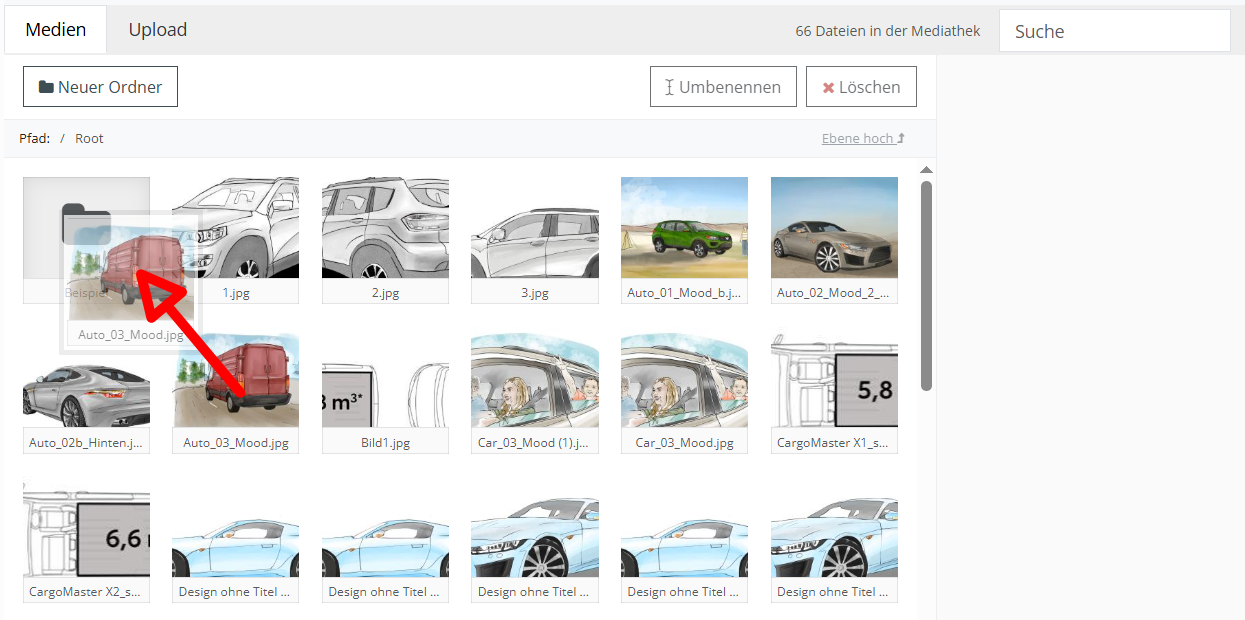
Task: Select the green car Auto_01_Mood_b image
Action: pyautogui.click(x=684, y=228)
